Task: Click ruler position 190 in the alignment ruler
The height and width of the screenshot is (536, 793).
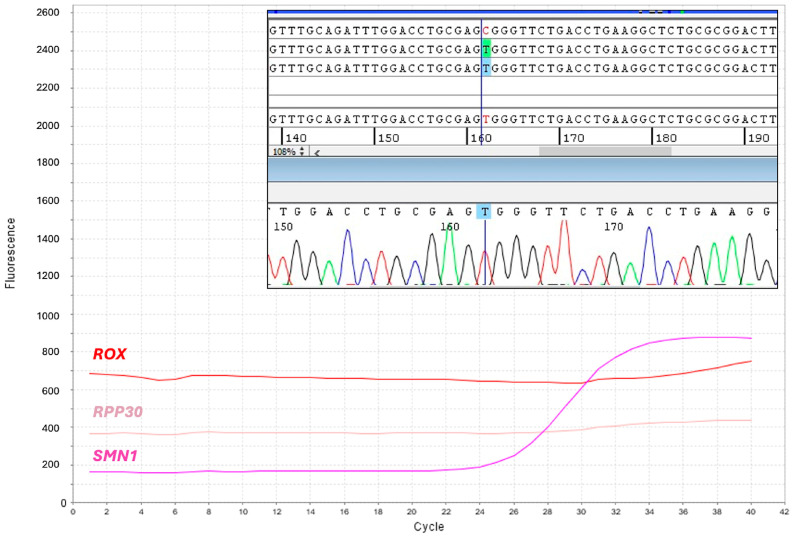Action: pyautogui.click(x=760, y=136)
